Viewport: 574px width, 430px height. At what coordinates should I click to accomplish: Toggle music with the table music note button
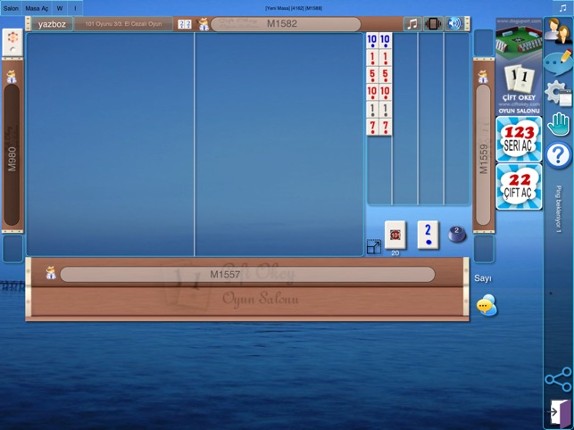(x=413, y=24)
